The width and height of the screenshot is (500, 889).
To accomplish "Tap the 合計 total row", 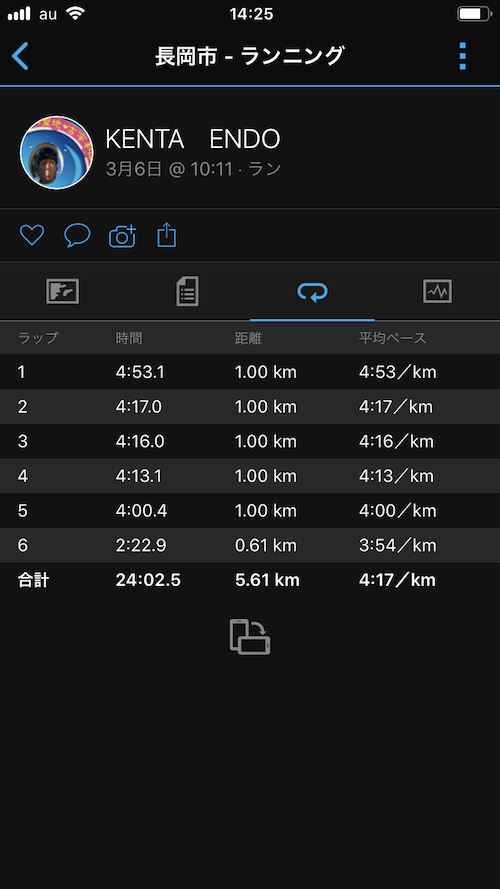I will point(250,580).
